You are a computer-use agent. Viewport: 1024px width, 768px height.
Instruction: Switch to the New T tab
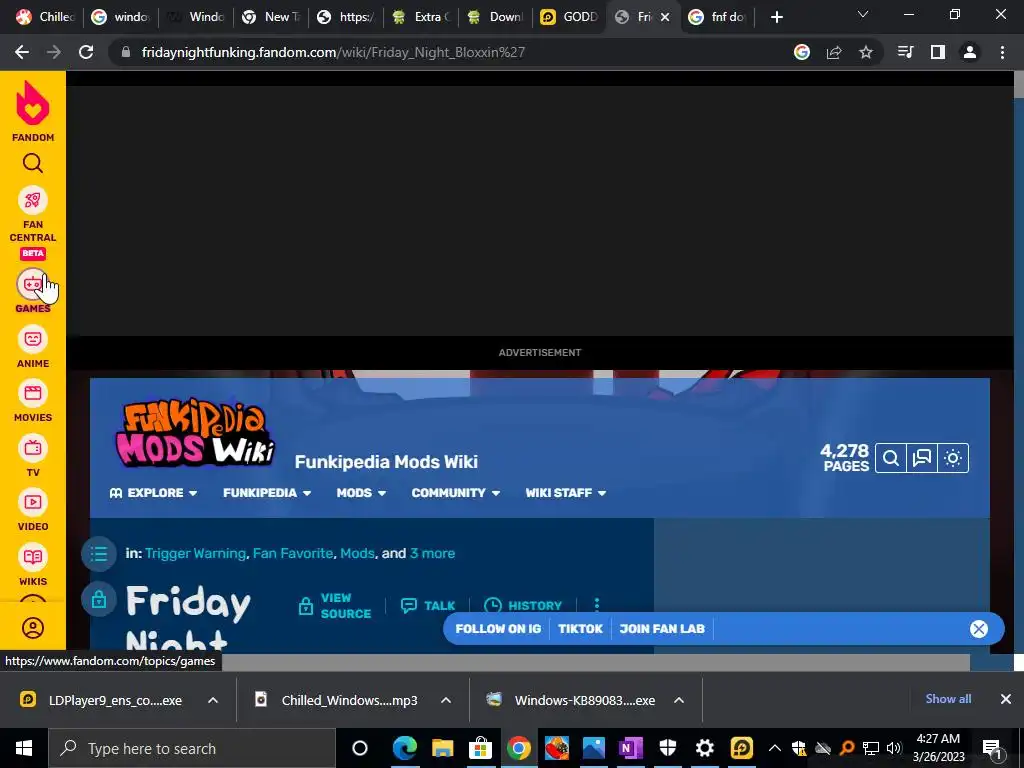[x=270, y=17]
